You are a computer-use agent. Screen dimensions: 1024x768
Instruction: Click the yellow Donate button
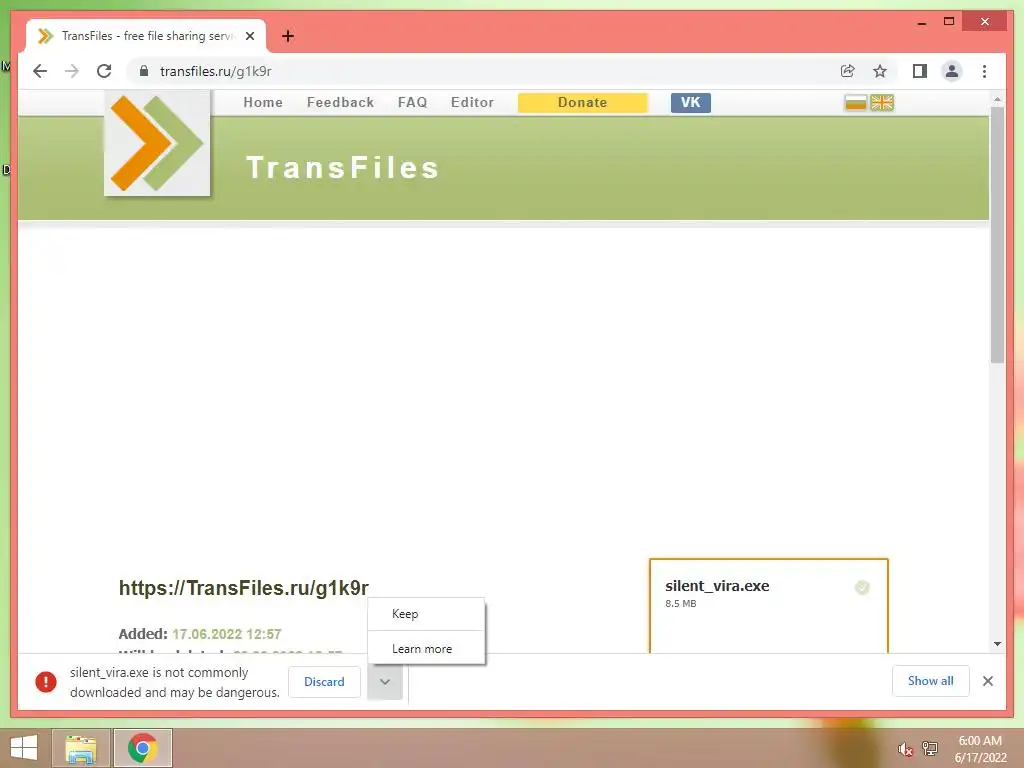pyautogui.click(x=583, y=103)
